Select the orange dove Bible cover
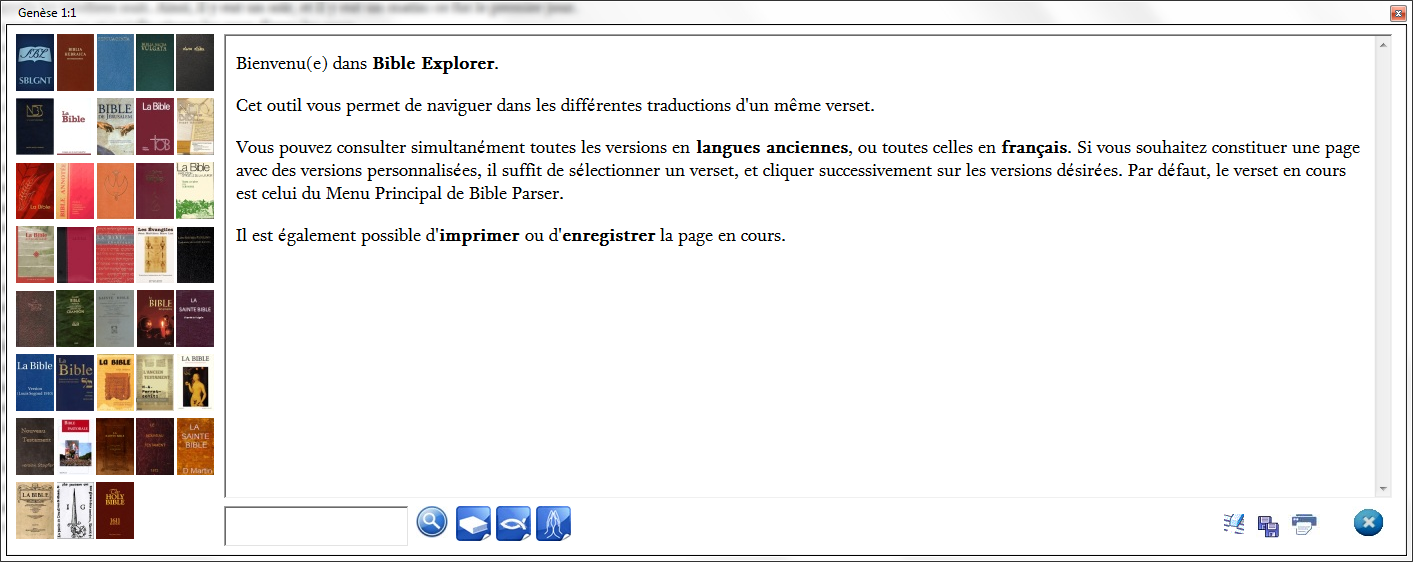The height and width of the screenshot is (562, 1413). click(115, 191)
